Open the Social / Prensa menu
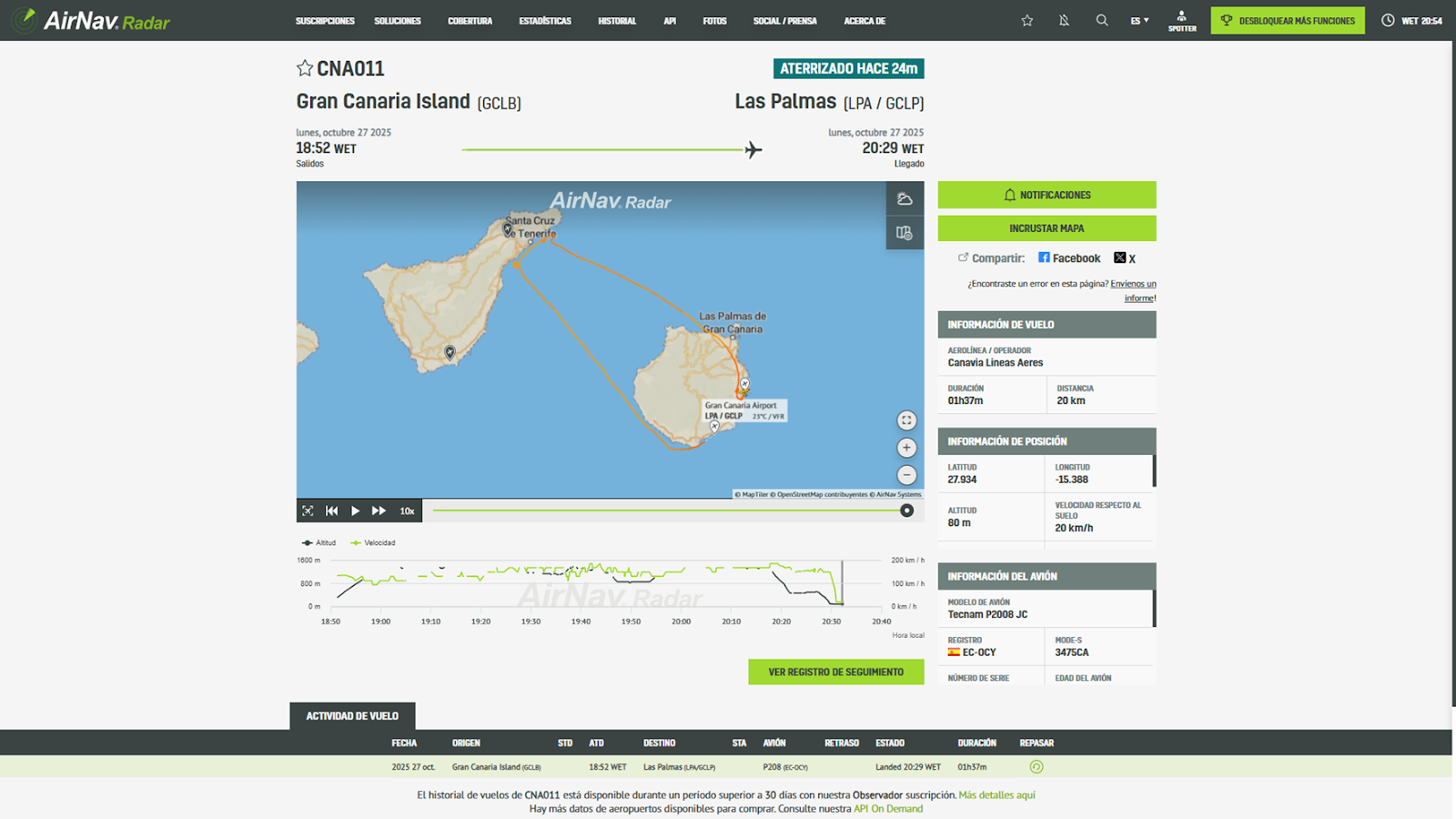Viewport: 1456px width, 819px height. pyautogui.click(x=784, y=21)
